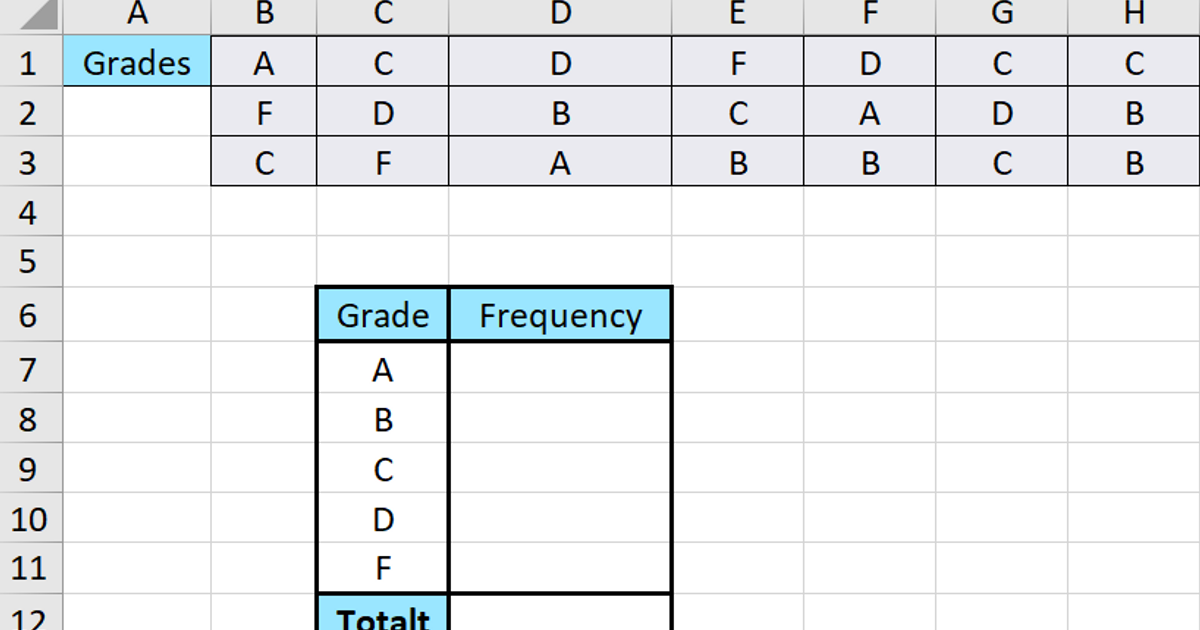This screenshot has width=1200, height=630.
Task: Select the grade D in cell F1
Action: (868, 62)
